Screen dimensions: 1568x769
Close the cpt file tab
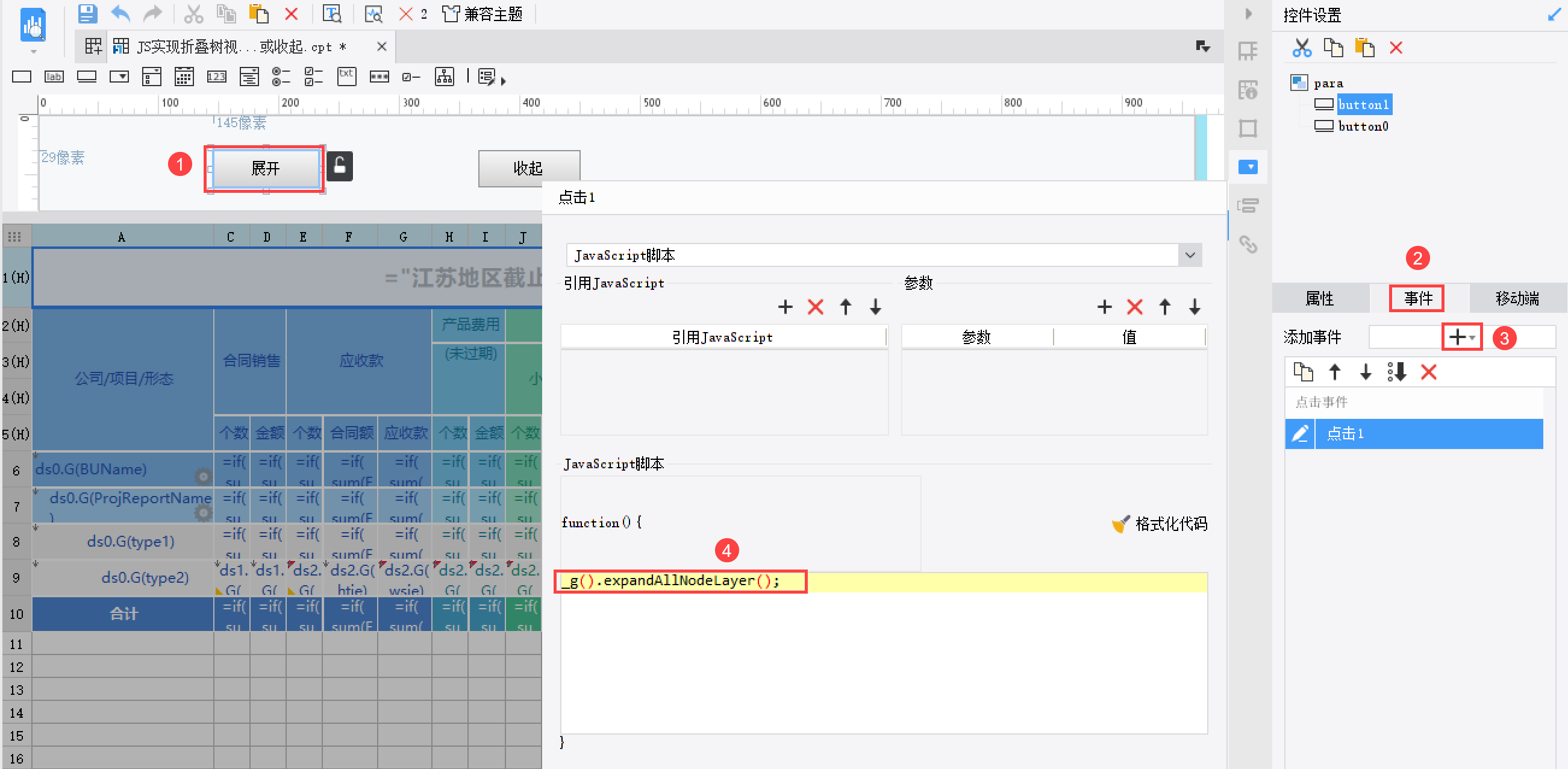pyautogui.click(x=382, y=46)
